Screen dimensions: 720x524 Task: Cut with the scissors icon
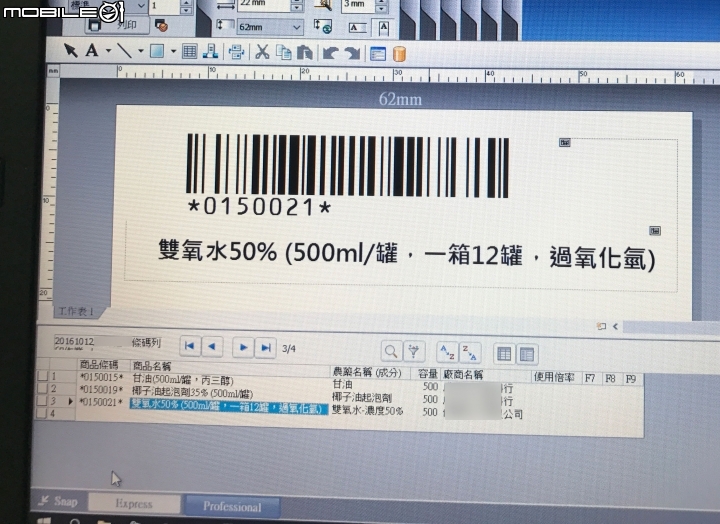[x=262, y=52]
